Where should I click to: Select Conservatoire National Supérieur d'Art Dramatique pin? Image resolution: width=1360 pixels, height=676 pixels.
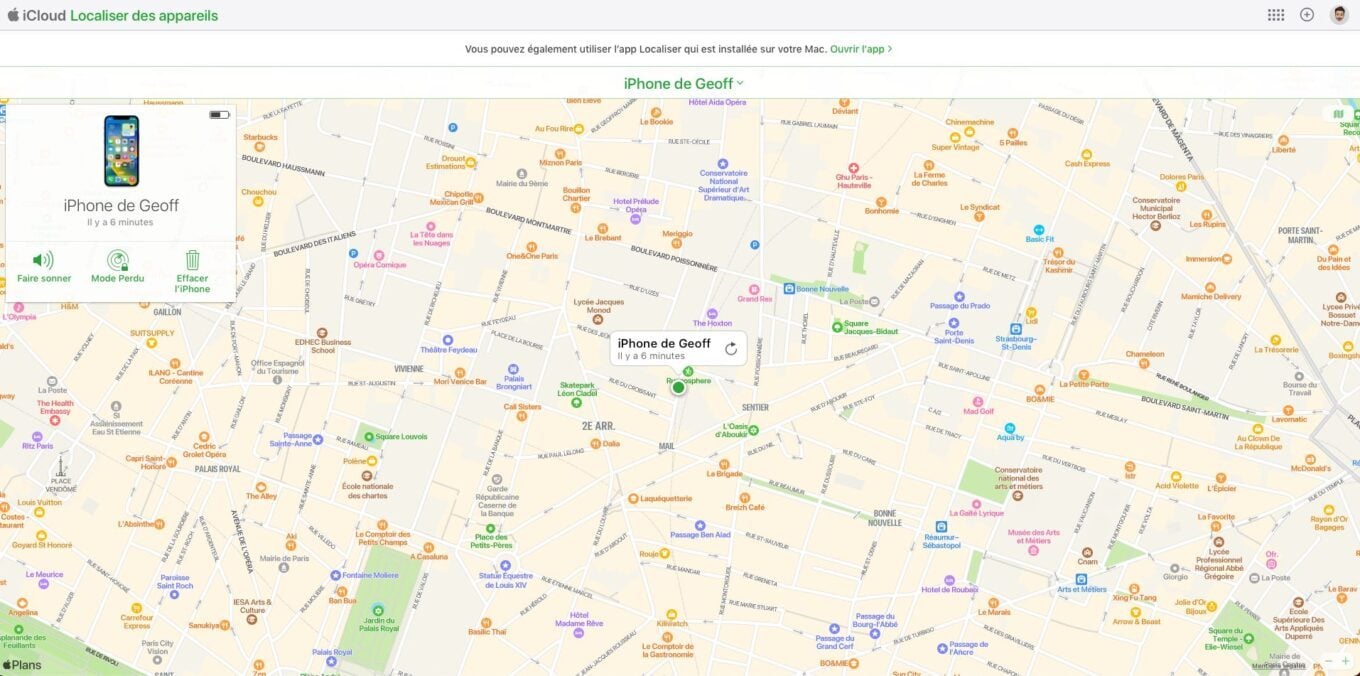coord(723,163)
